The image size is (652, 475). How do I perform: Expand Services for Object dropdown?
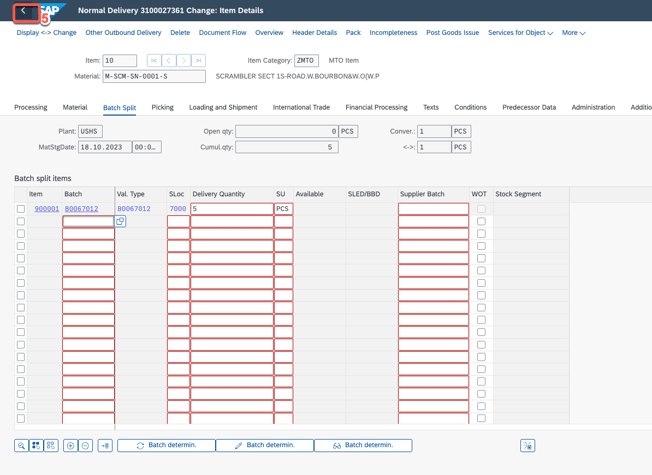pos(520,33)
